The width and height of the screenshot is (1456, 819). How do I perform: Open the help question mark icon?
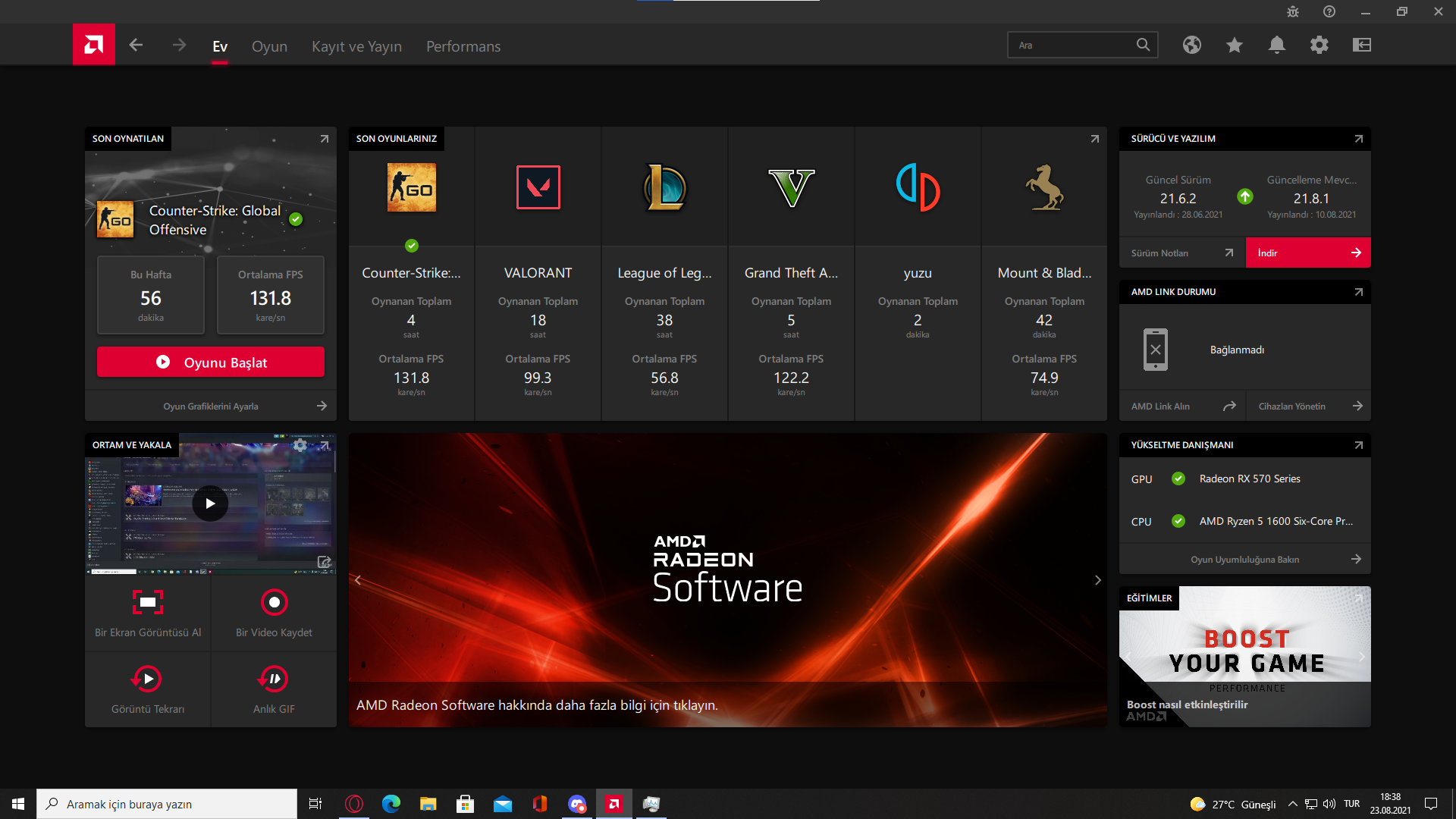point(1329,12)
